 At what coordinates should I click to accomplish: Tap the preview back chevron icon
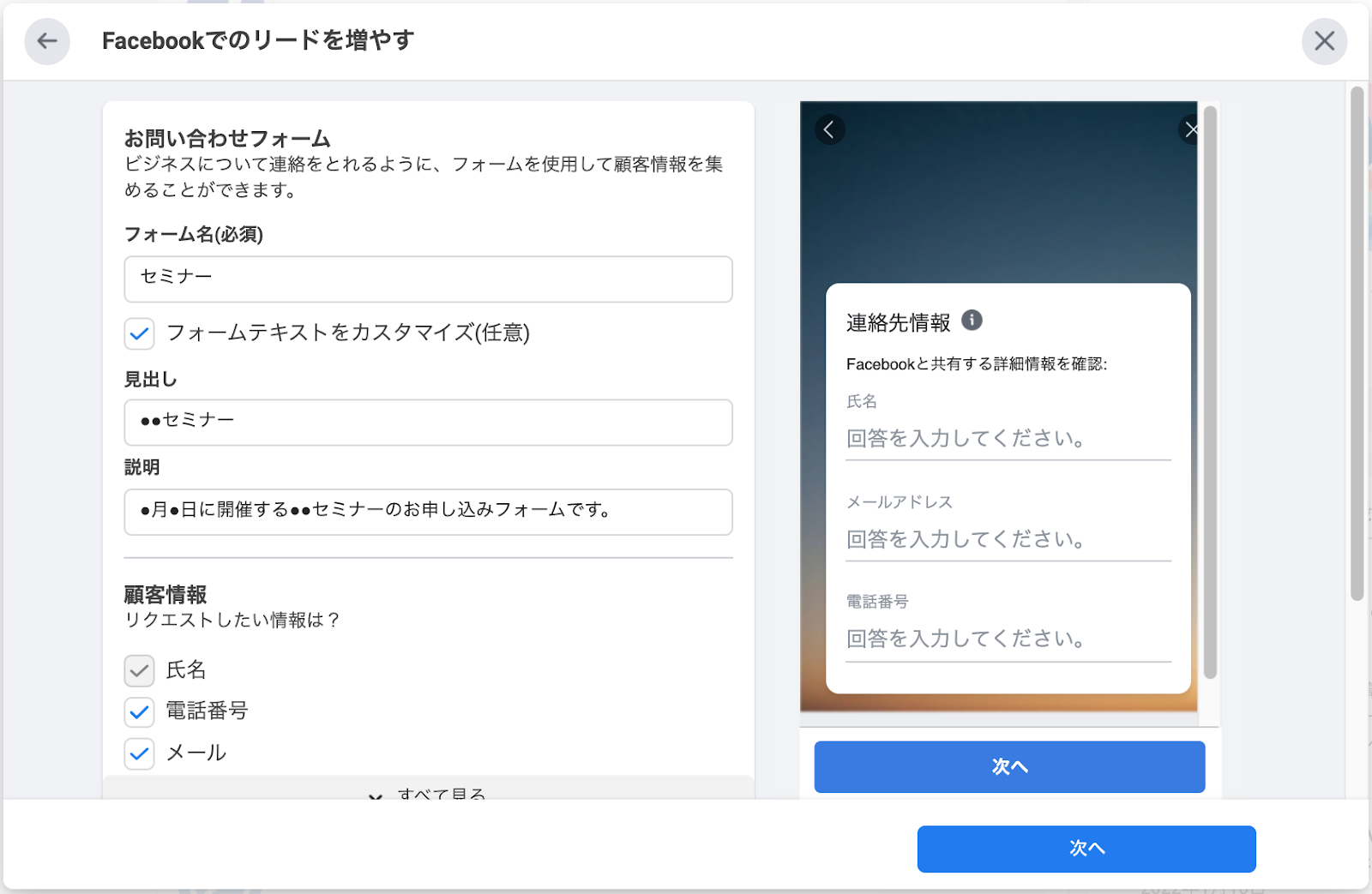coord(829,129)
